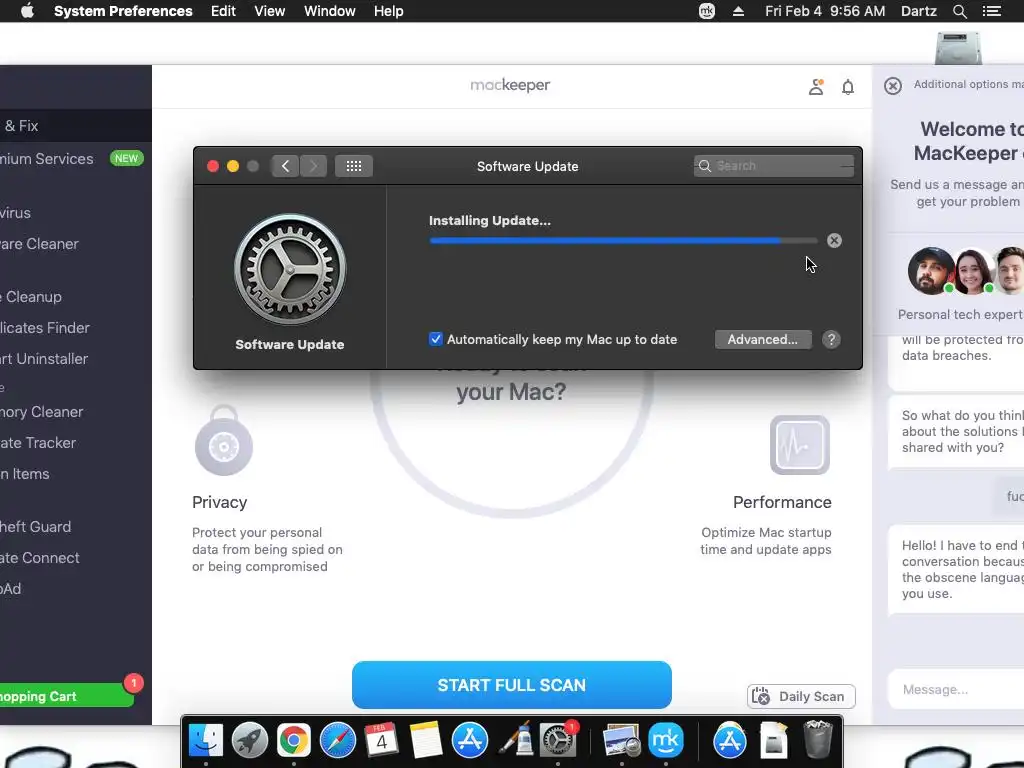Screen dimensions: 1024x768
Task: Open Calendar from the Dock
Action: [381, 741]
